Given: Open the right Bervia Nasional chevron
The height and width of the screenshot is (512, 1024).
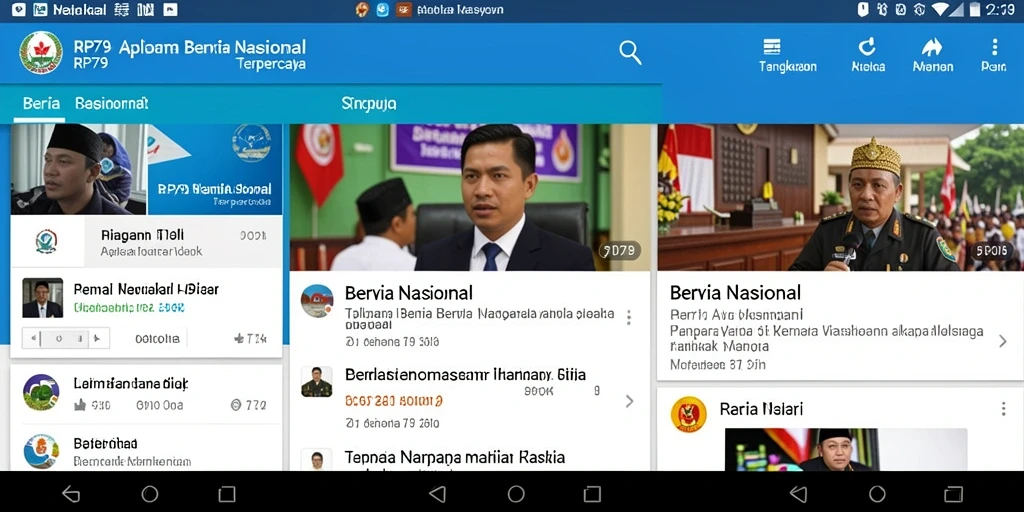Looking at the screenshot, I should (1003, 341).
